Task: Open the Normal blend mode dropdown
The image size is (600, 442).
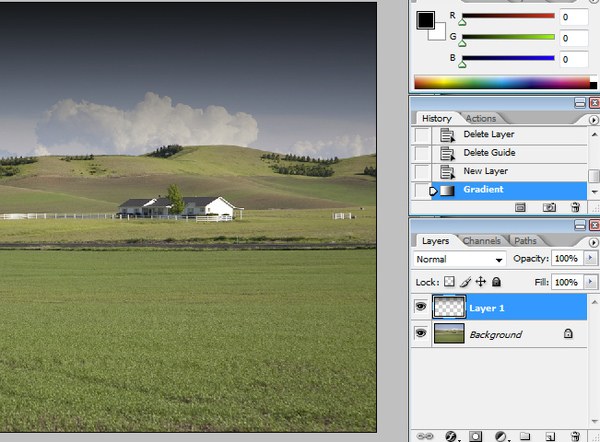Action: click(x=460, y=259)
